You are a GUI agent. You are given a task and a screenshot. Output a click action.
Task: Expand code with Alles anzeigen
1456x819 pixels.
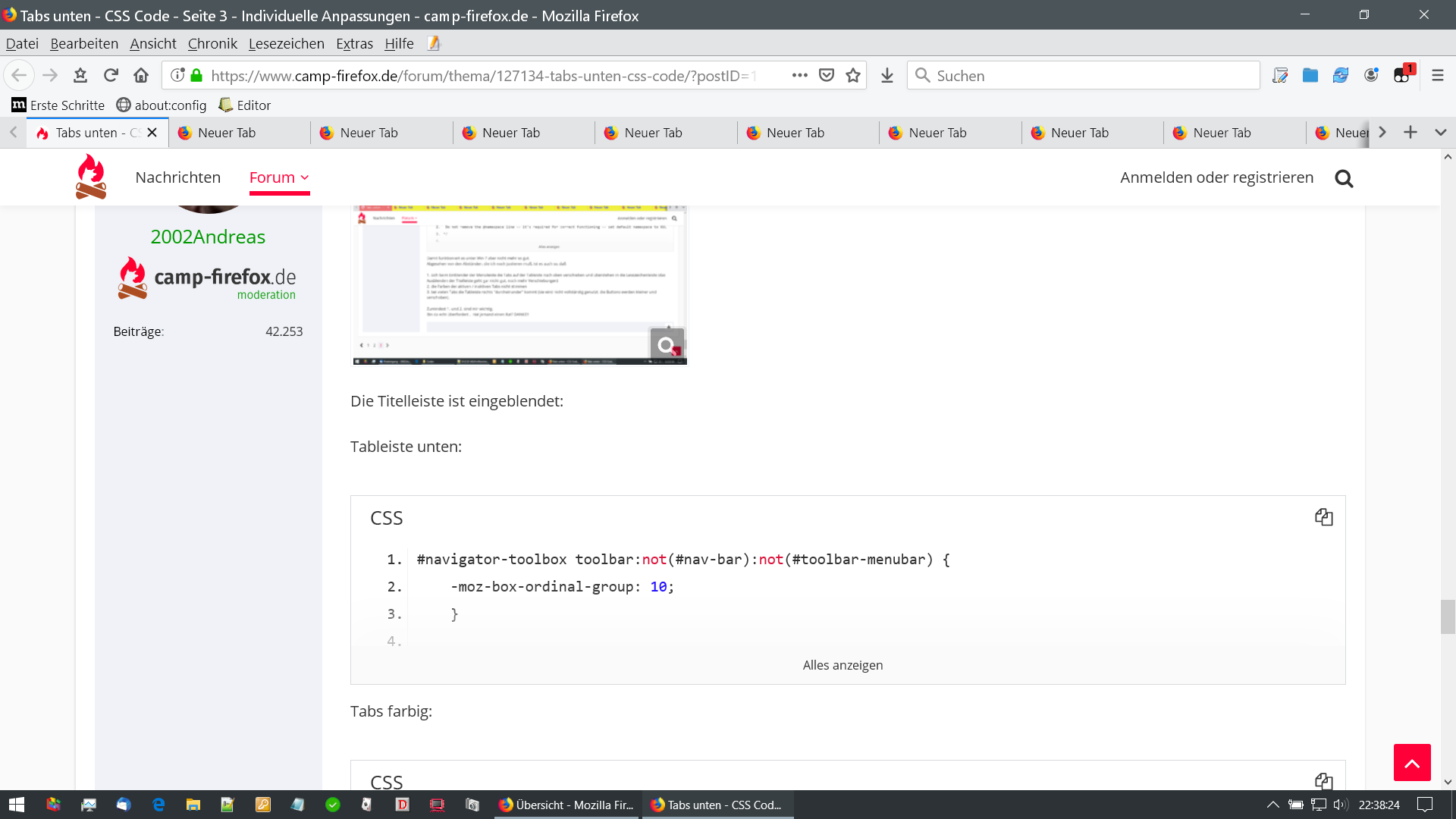(x=843, y=665)
